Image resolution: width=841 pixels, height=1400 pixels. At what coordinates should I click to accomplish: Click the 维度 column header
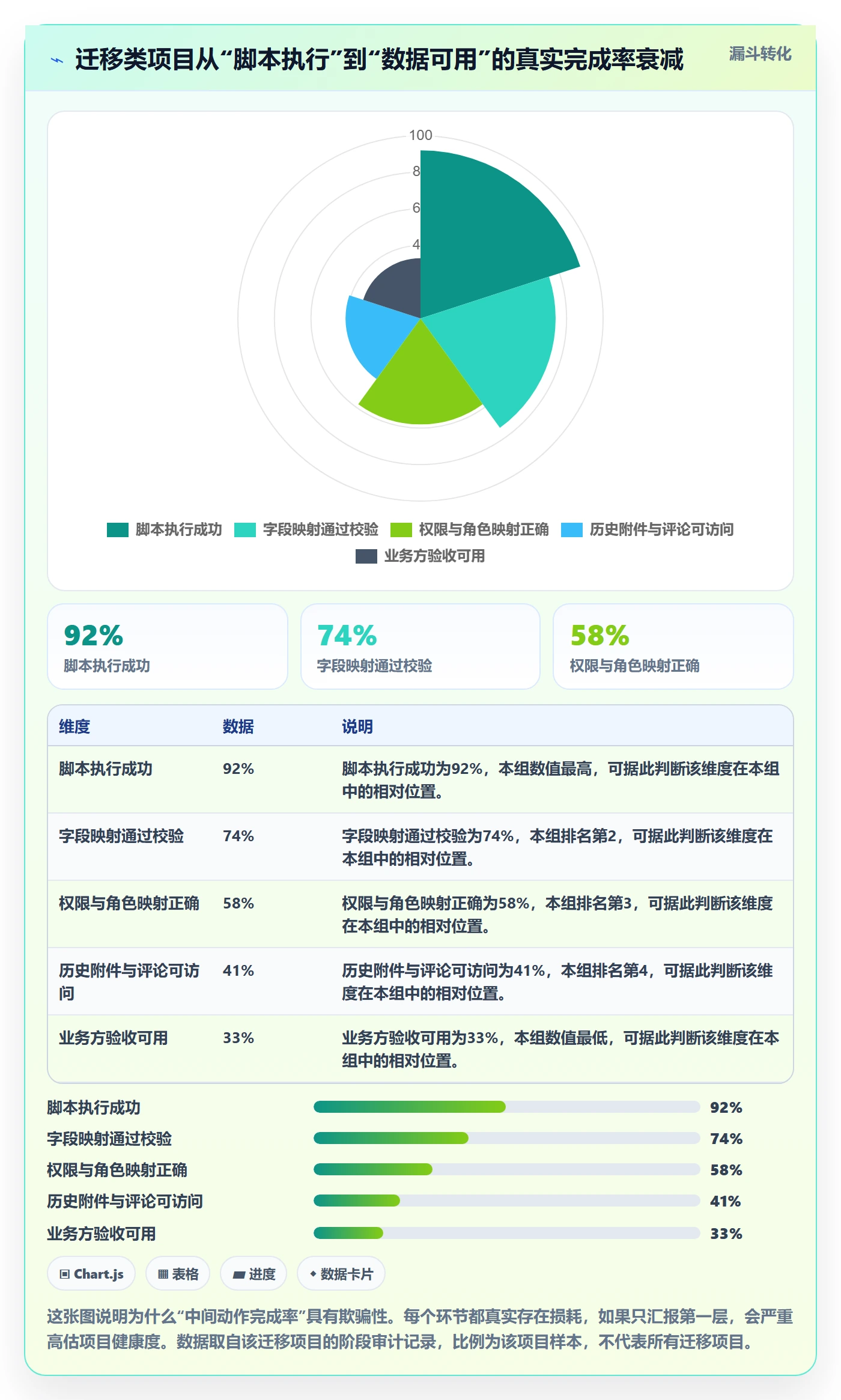(74, 726)
